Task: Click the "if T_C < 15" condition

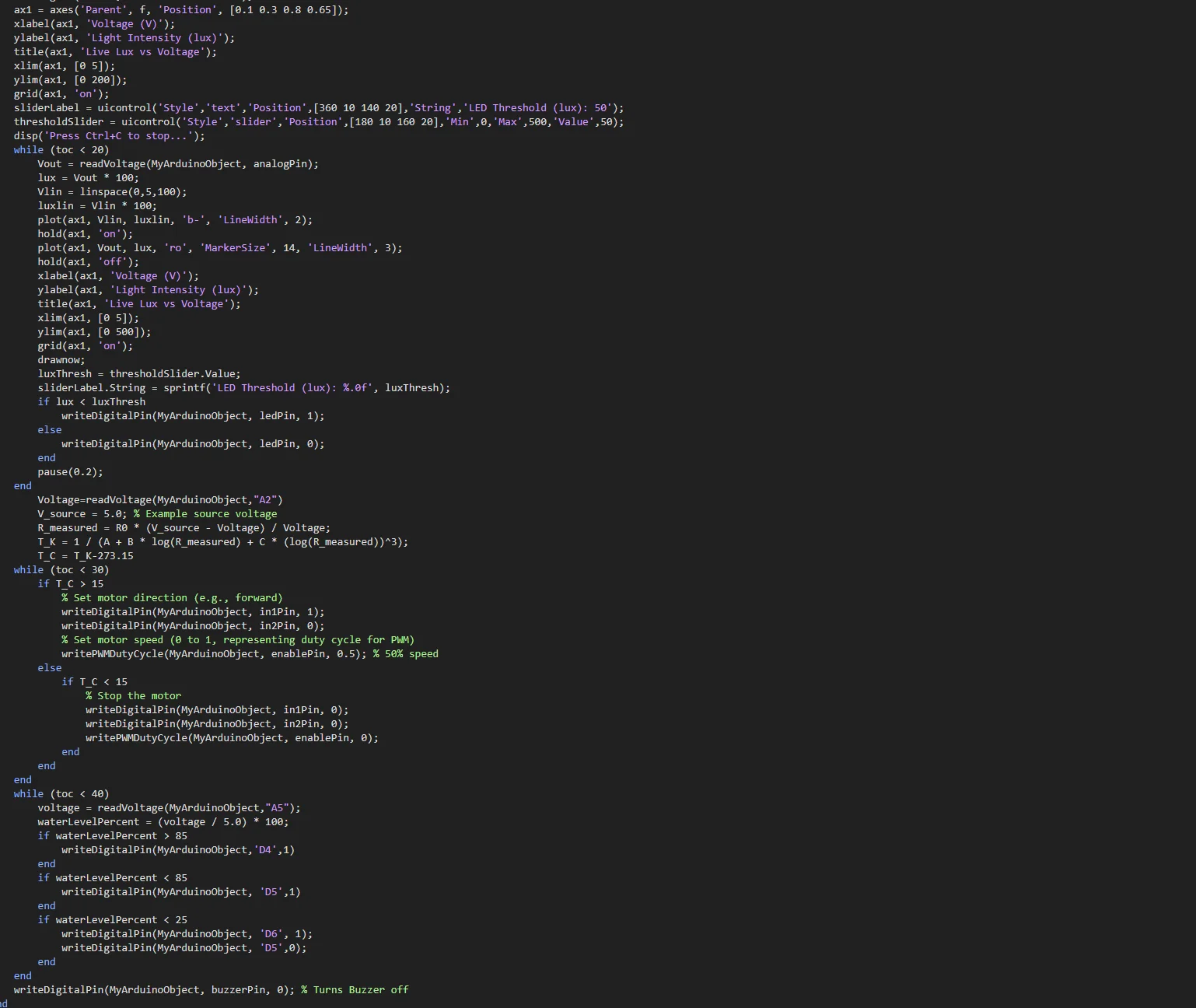Action: [x=95, y=682]
